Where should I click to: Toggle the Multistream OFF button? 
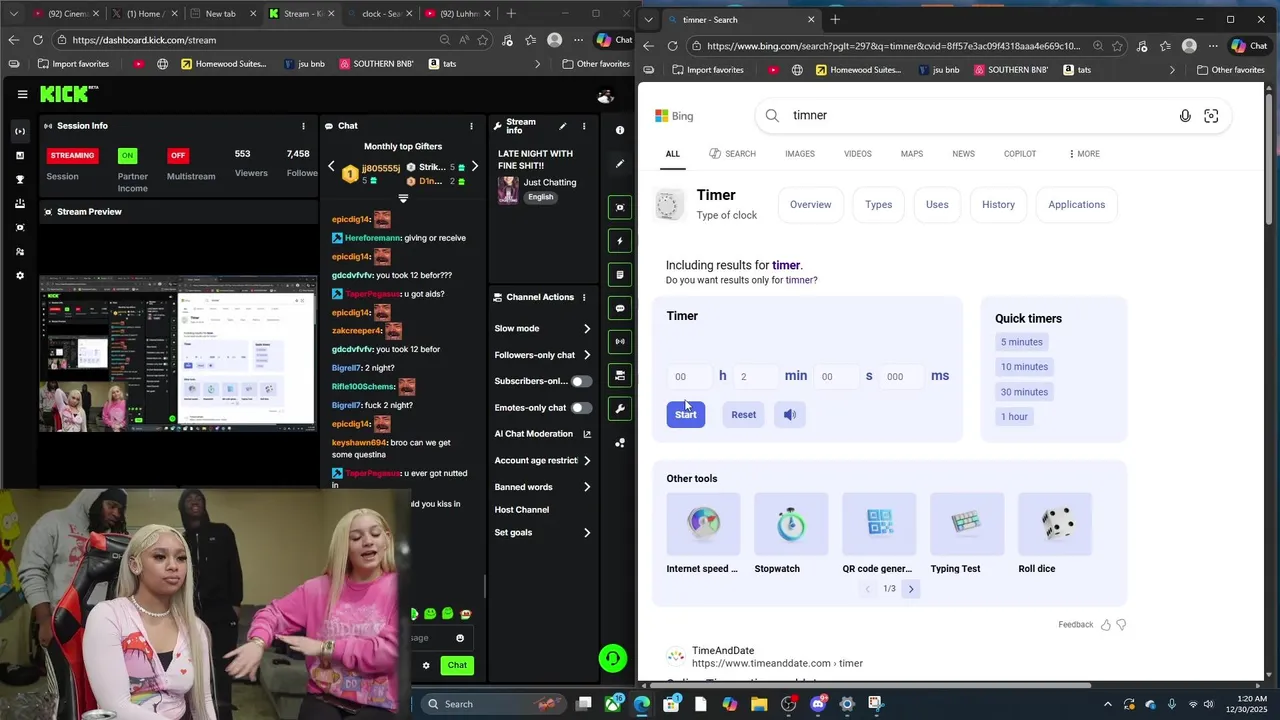pos(178,155)
